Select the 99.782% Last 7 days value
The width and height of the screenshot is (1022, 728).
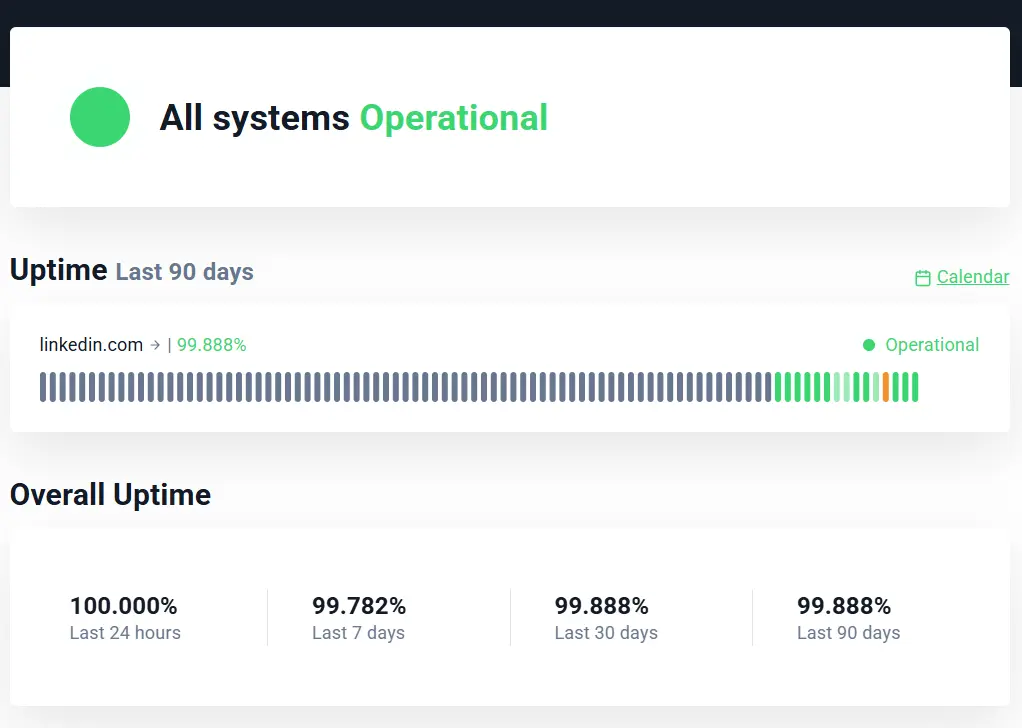pyautogui.click(x=359, y=606)
